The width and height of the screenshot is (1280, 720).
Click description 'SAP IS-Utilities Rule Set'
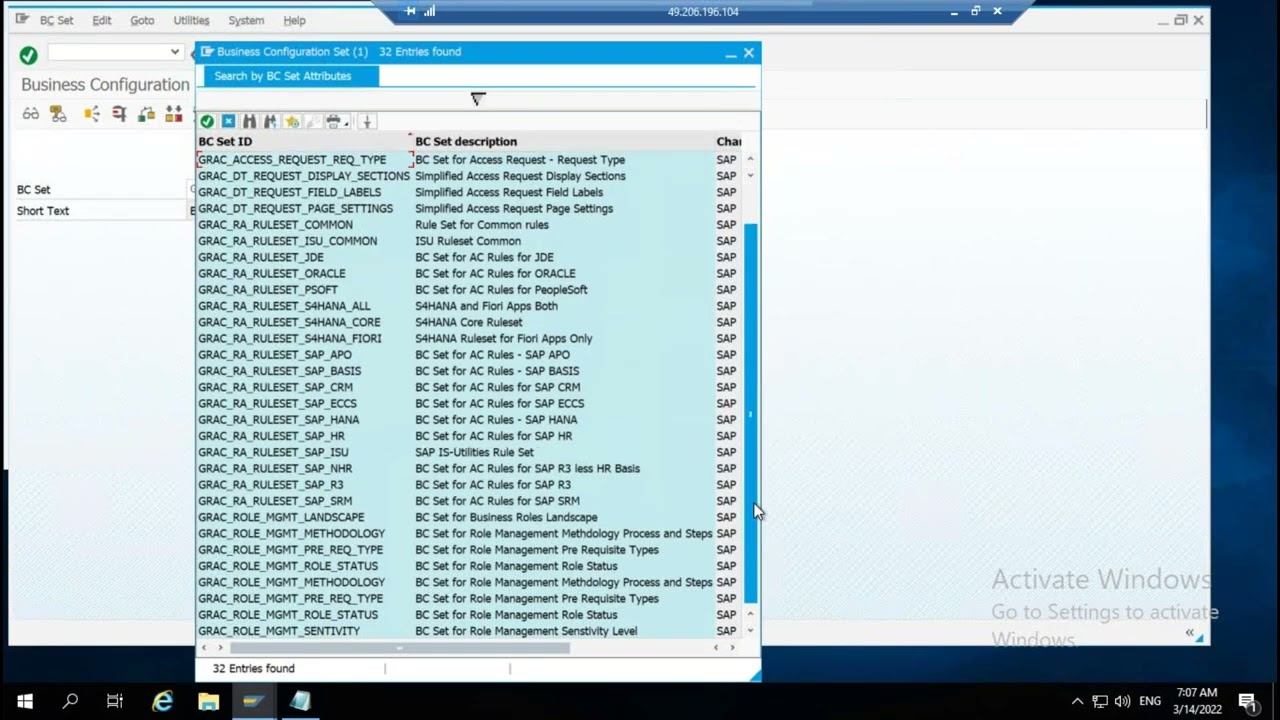(x=474, y=452)
